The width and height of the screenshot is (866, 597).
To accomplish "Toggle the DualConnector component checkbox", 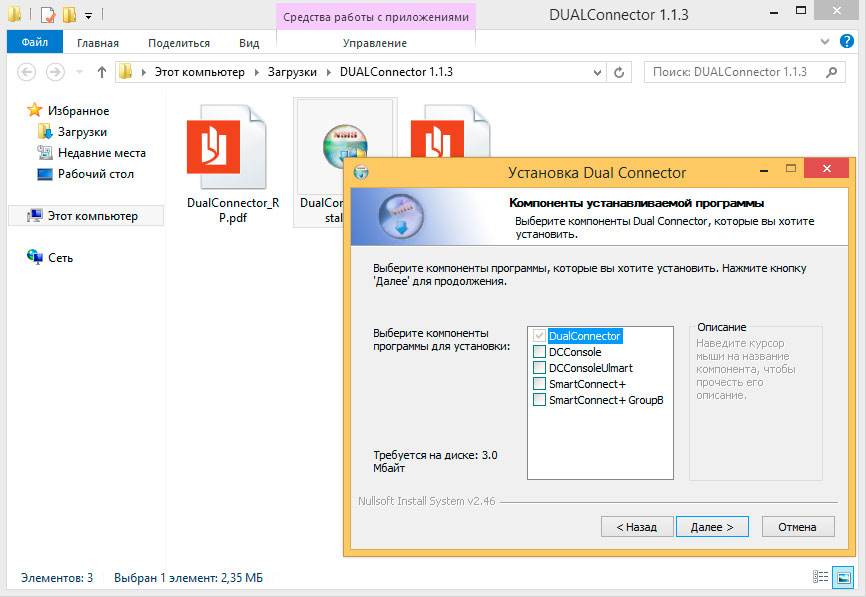I will tap(539, 336).
